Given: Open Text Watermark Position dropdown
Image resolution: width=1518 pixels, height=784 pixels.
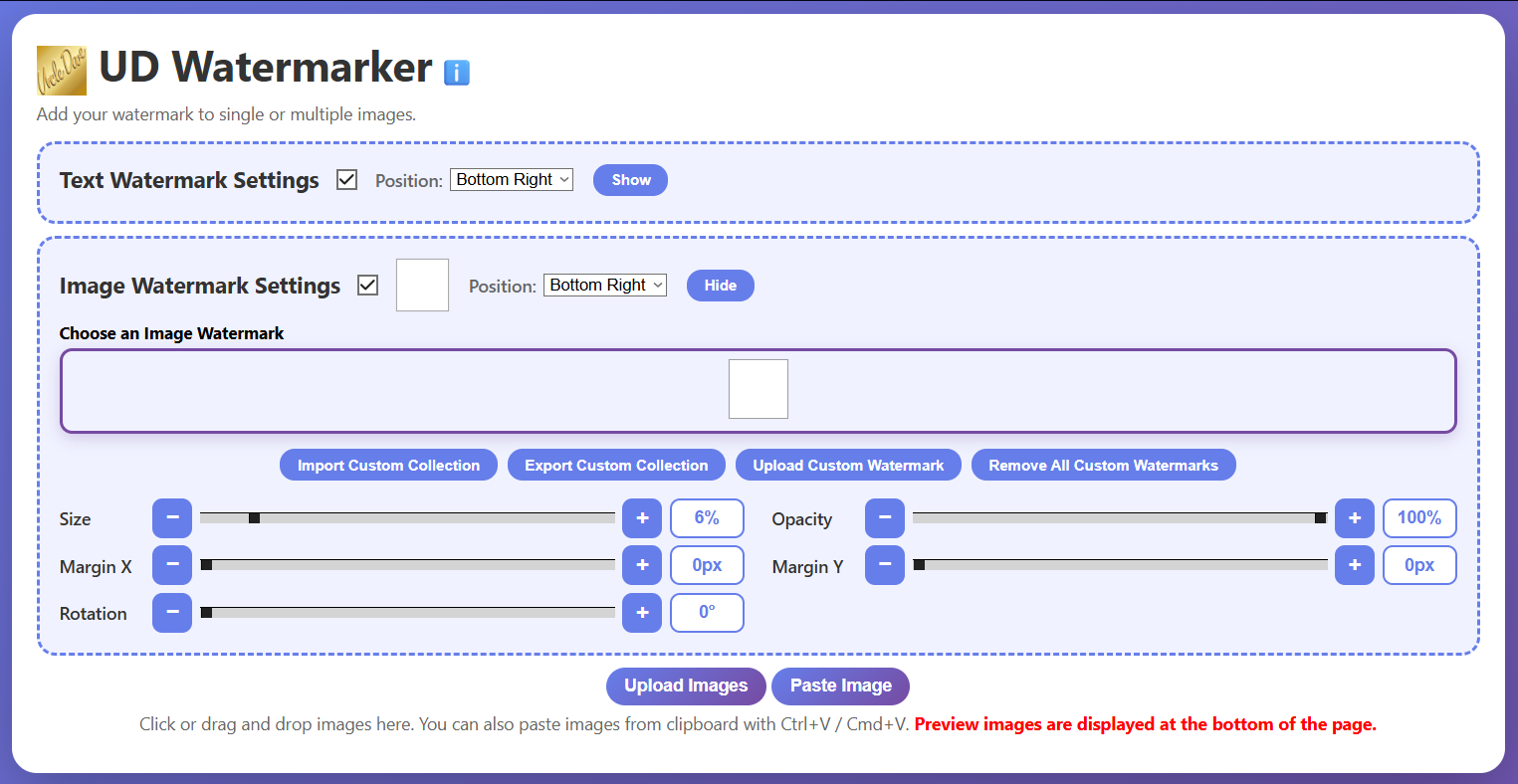Looking at the screenshot, I should pos(512,180).
